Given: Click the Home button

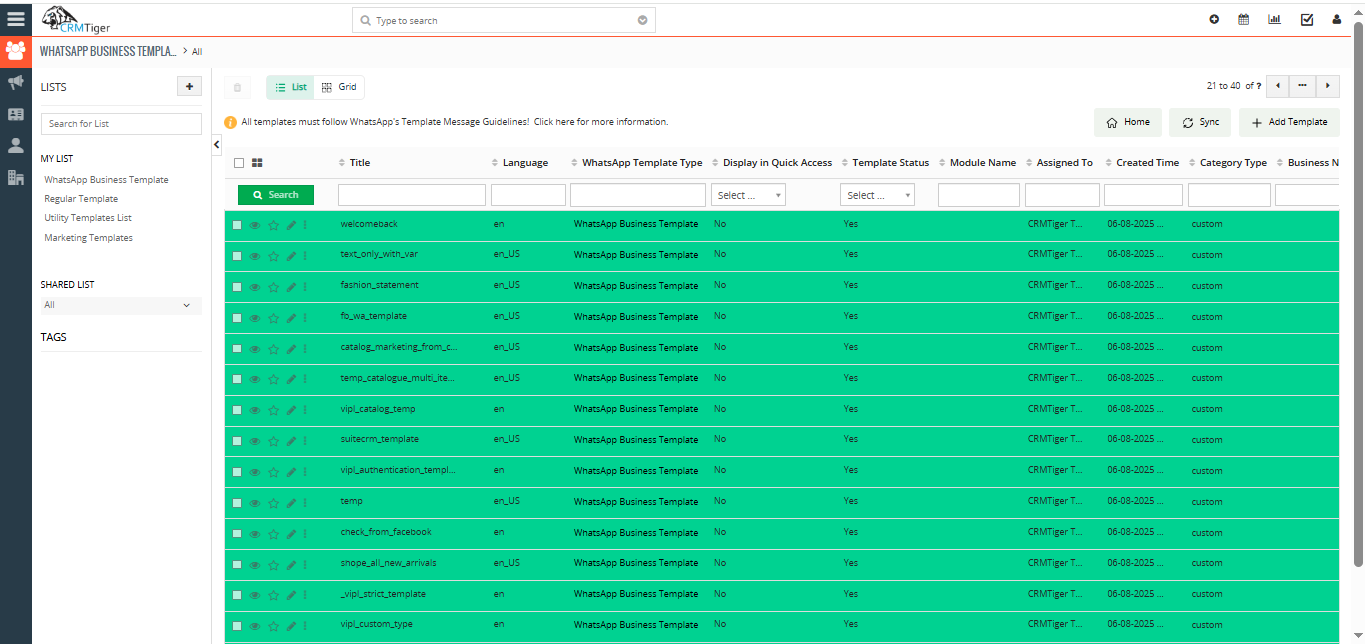Looking at the screenshot, I should click(1128, 122).
